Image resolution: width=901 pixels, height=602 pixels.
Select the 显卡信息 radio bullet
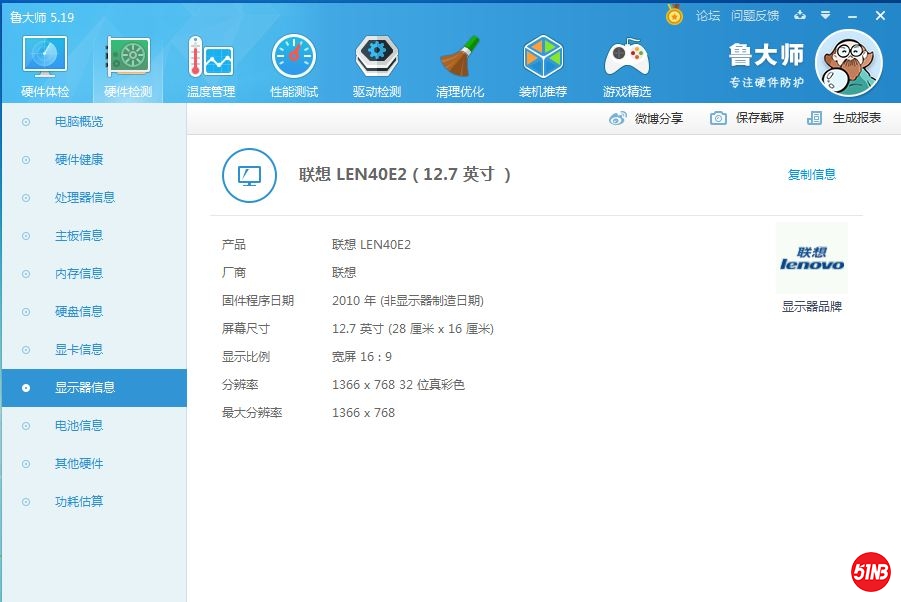(x=28, y=350)
